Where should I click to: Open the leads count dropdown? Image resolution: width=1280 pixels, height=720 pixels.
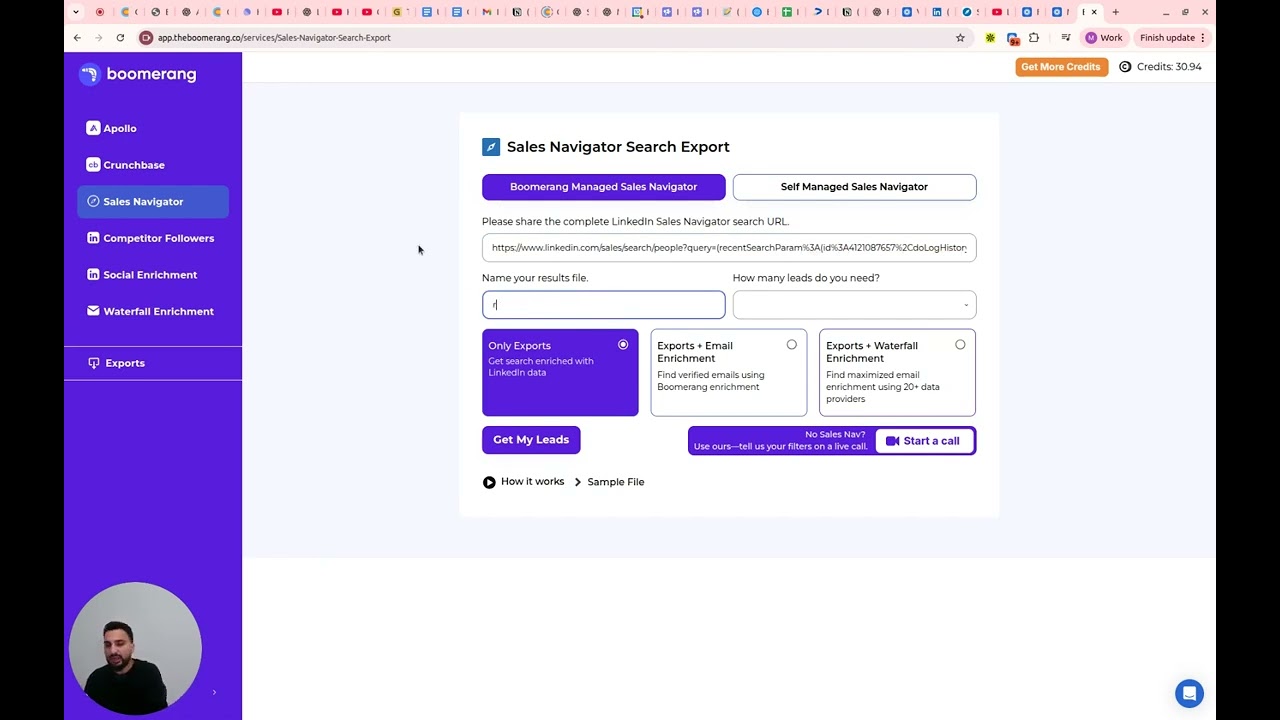[854, 305]
